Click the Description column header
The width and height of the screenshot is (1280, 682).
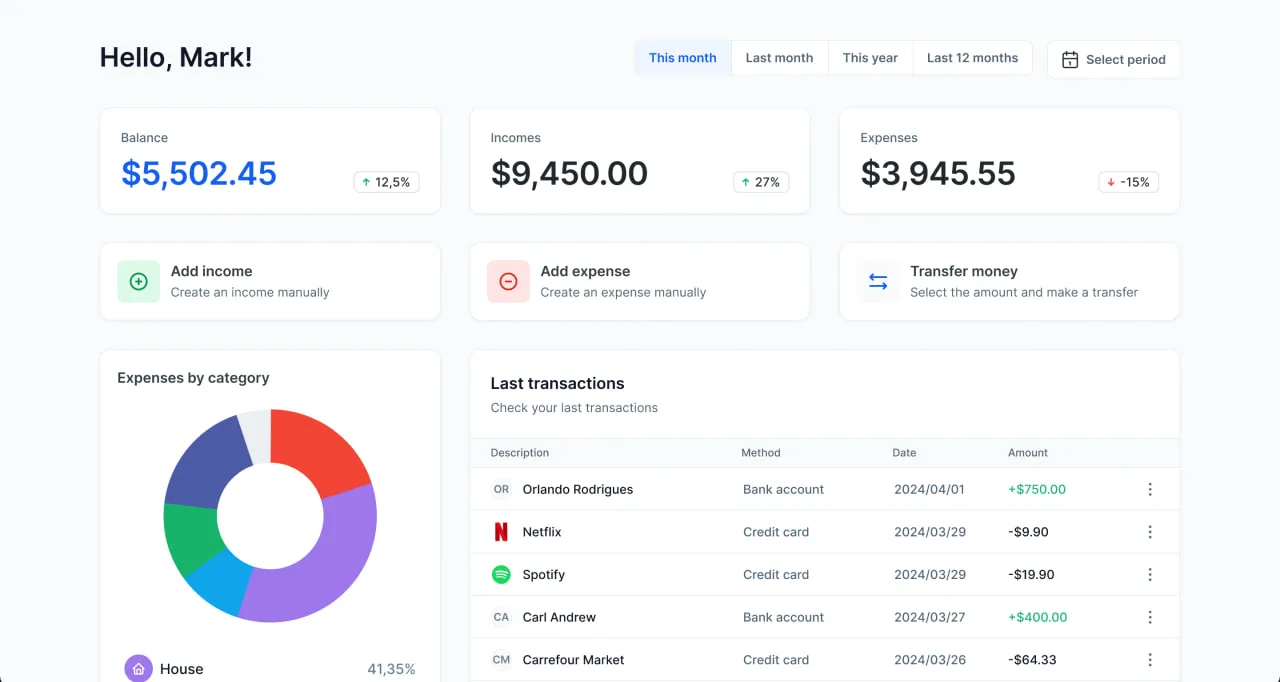click(x=520, y=453)
